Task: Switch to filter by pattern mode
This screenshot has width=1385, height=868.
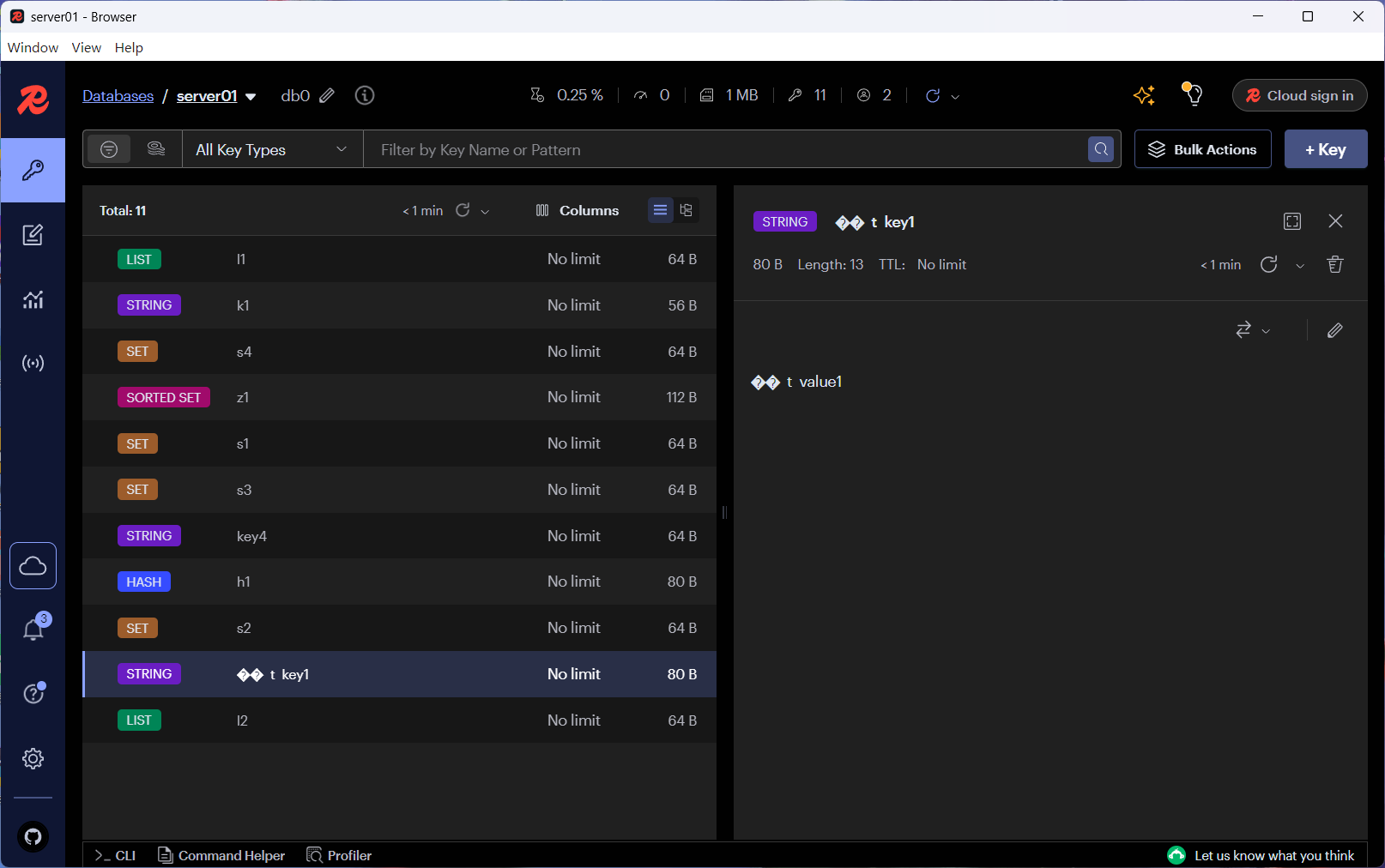Action: click(x=109, y=149)
